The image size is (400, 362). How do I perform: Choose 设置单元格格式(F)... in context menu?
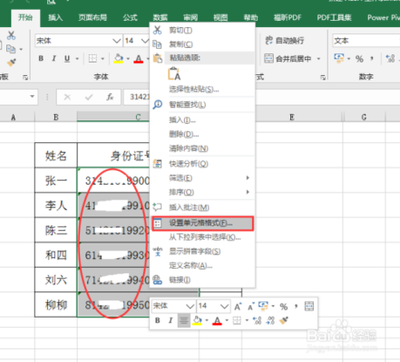tap(203, 223)
